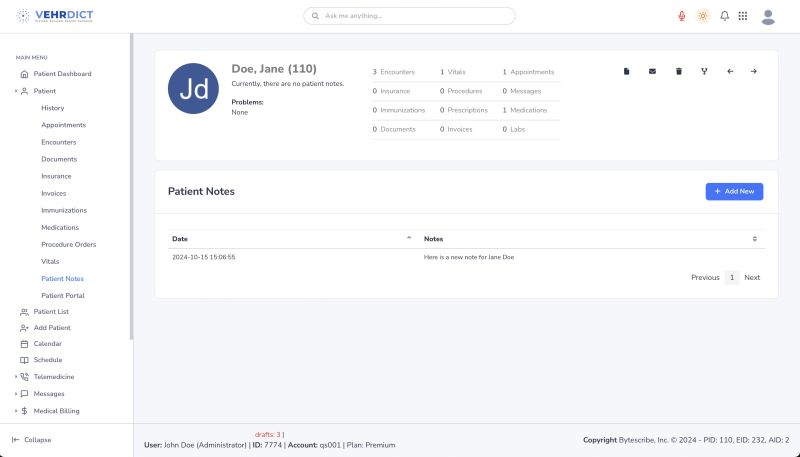800x457 pixels.
Task: Open the user profile avatar menu
Action: [x=768, y=16]
